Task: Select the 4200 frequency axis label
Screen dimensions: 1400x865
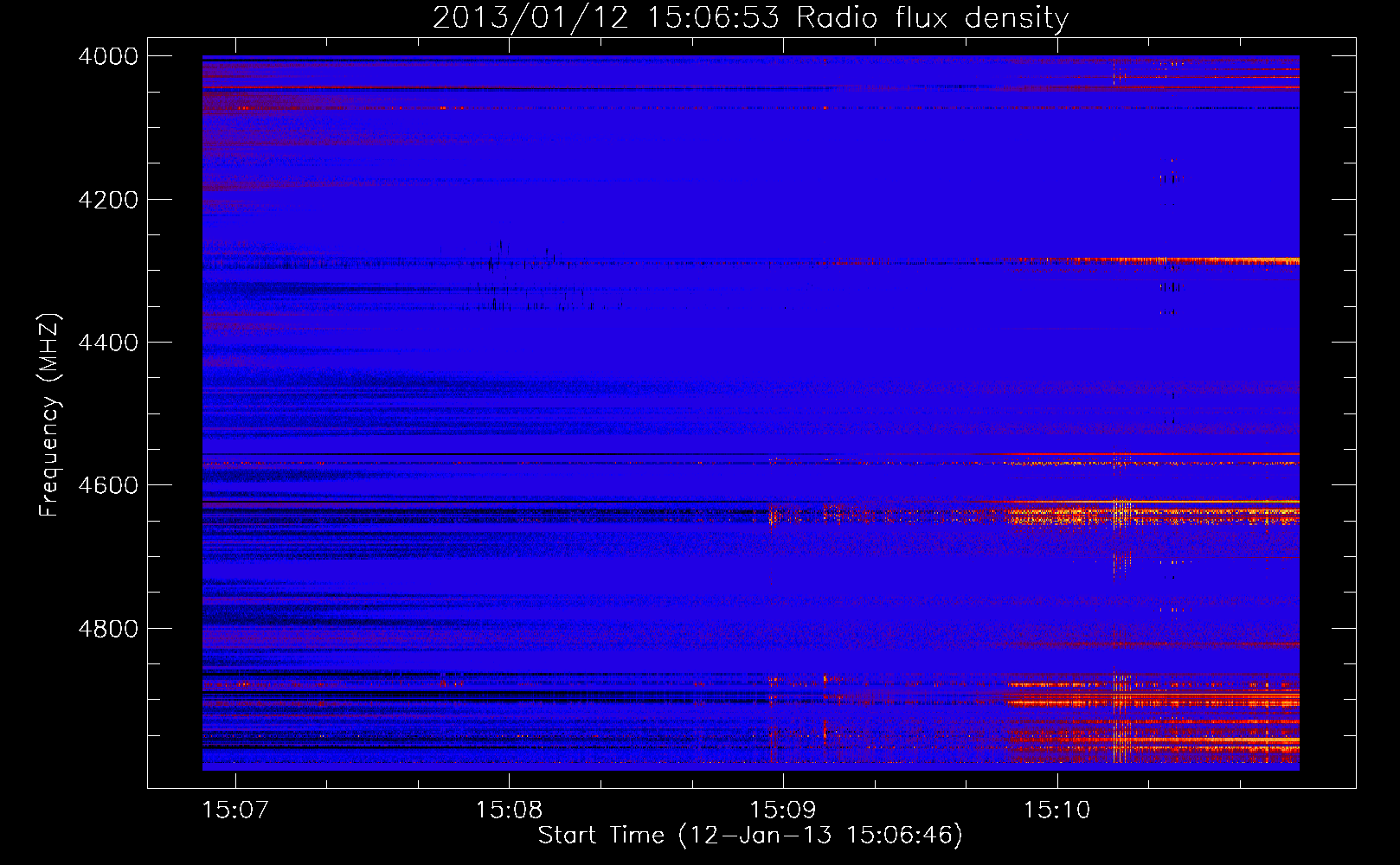Action: tap(108, 200)
